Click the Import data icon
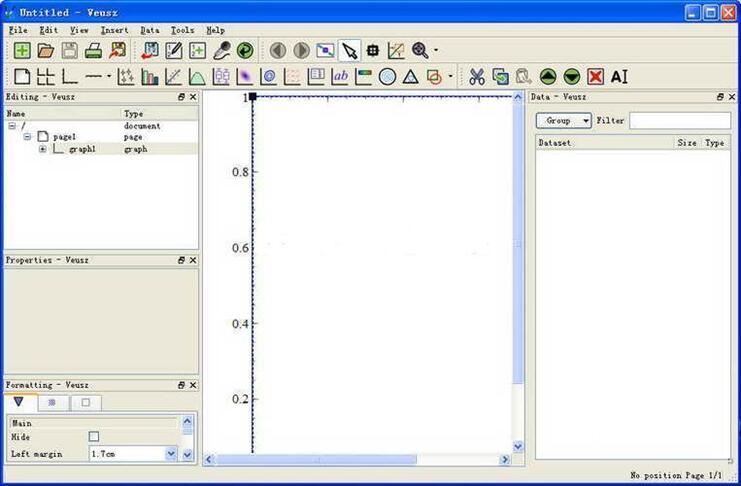This screenshot has height=486, width=741. [x=150, y=51]
